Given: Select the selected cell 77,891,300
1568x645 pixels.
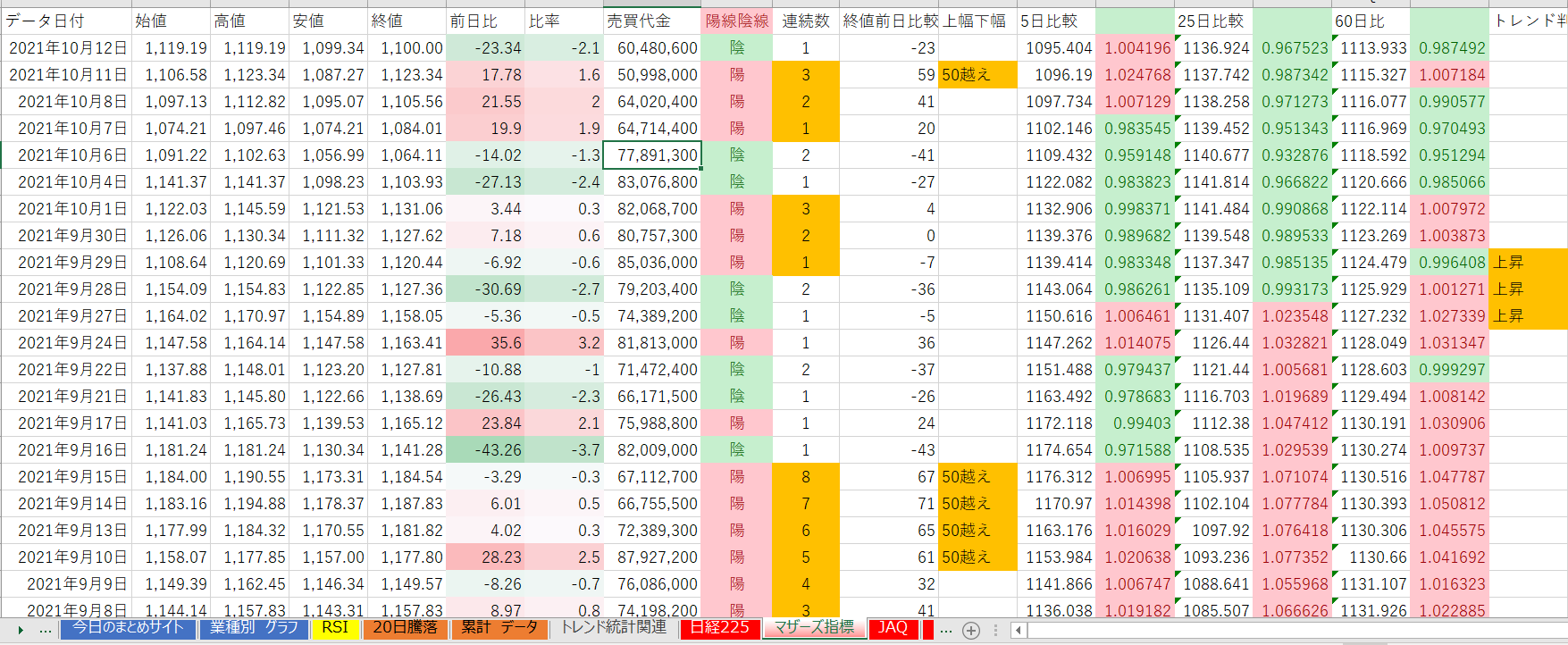Looking at the screenshot, I should point(652,155).
